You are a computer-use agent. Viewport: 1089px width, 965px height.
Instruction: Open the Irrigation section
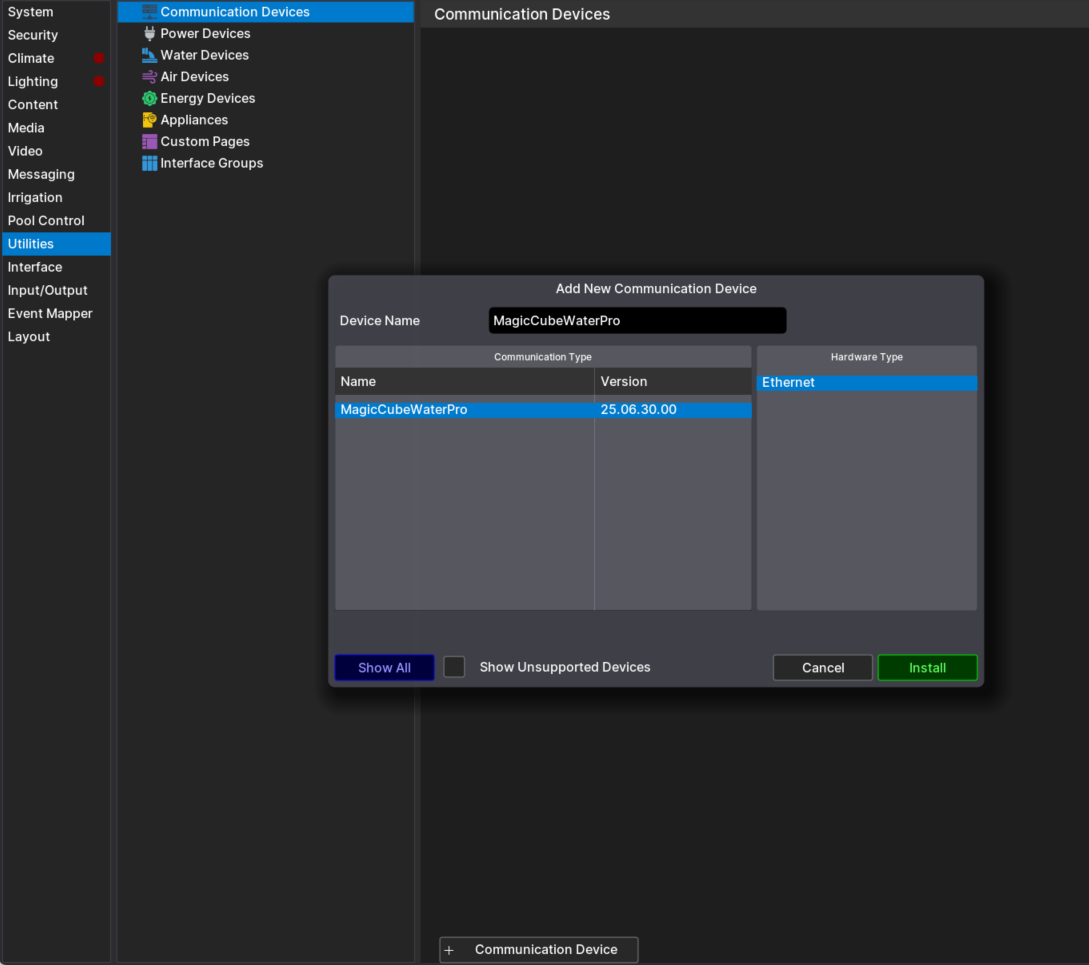pos(56,197)
